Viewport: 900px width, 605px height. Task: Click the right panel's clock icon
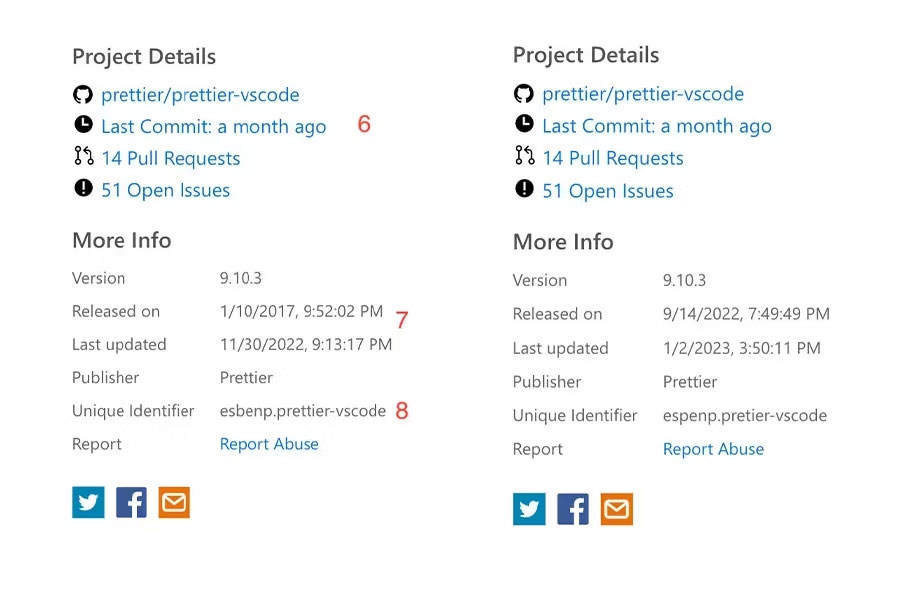523,124
